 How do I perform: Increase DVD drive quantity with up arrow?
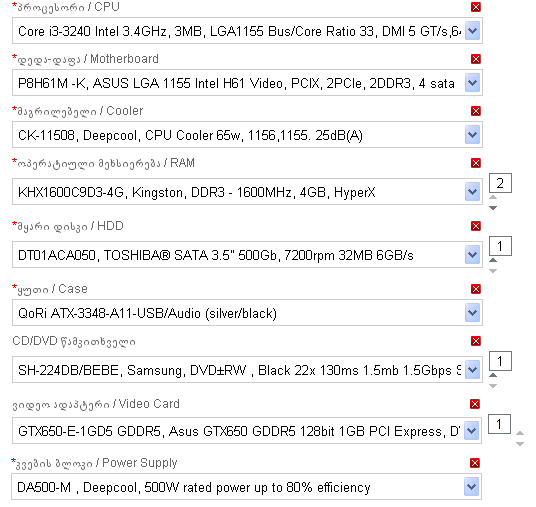[493, 375]
